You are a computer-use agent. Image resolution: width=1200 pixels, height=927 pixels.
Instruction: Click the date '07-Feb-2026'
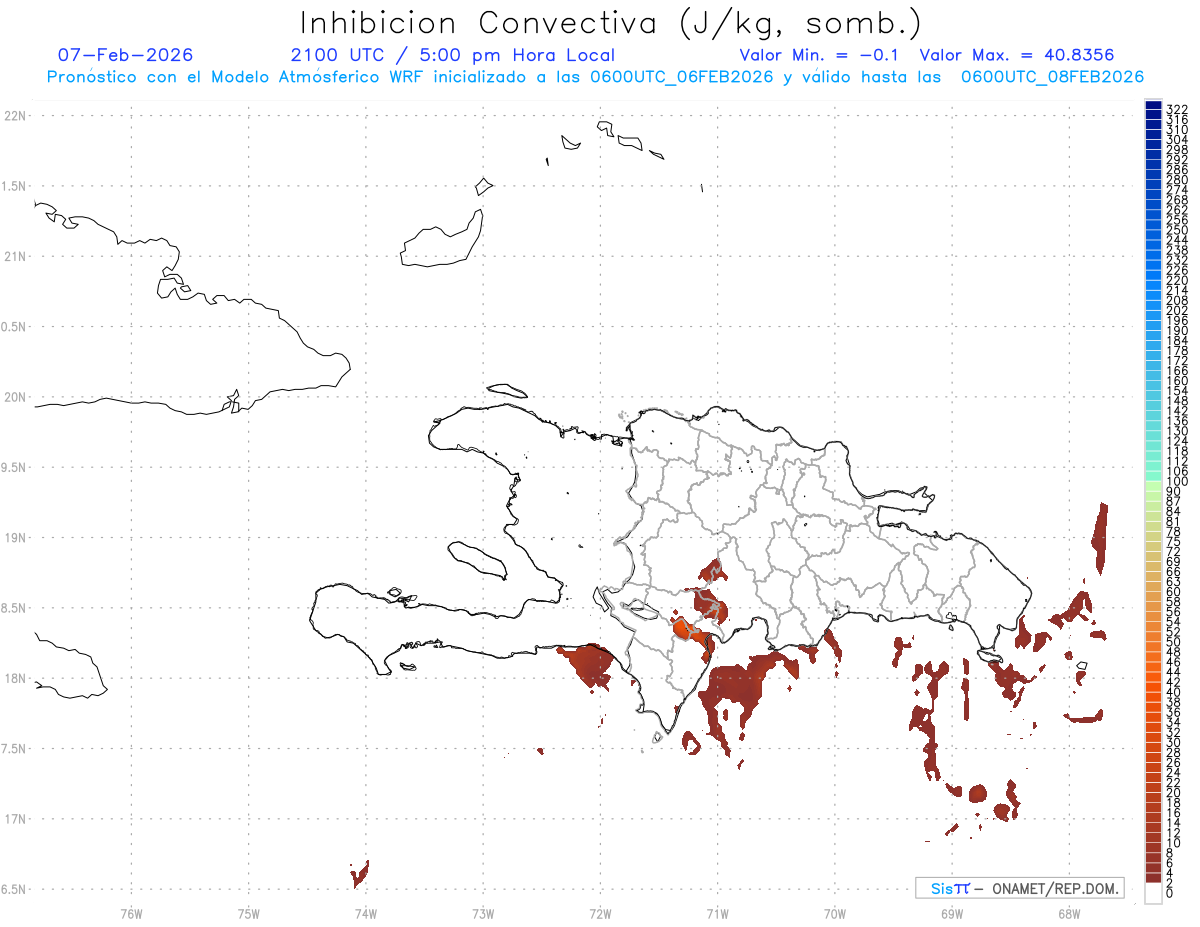126,55
